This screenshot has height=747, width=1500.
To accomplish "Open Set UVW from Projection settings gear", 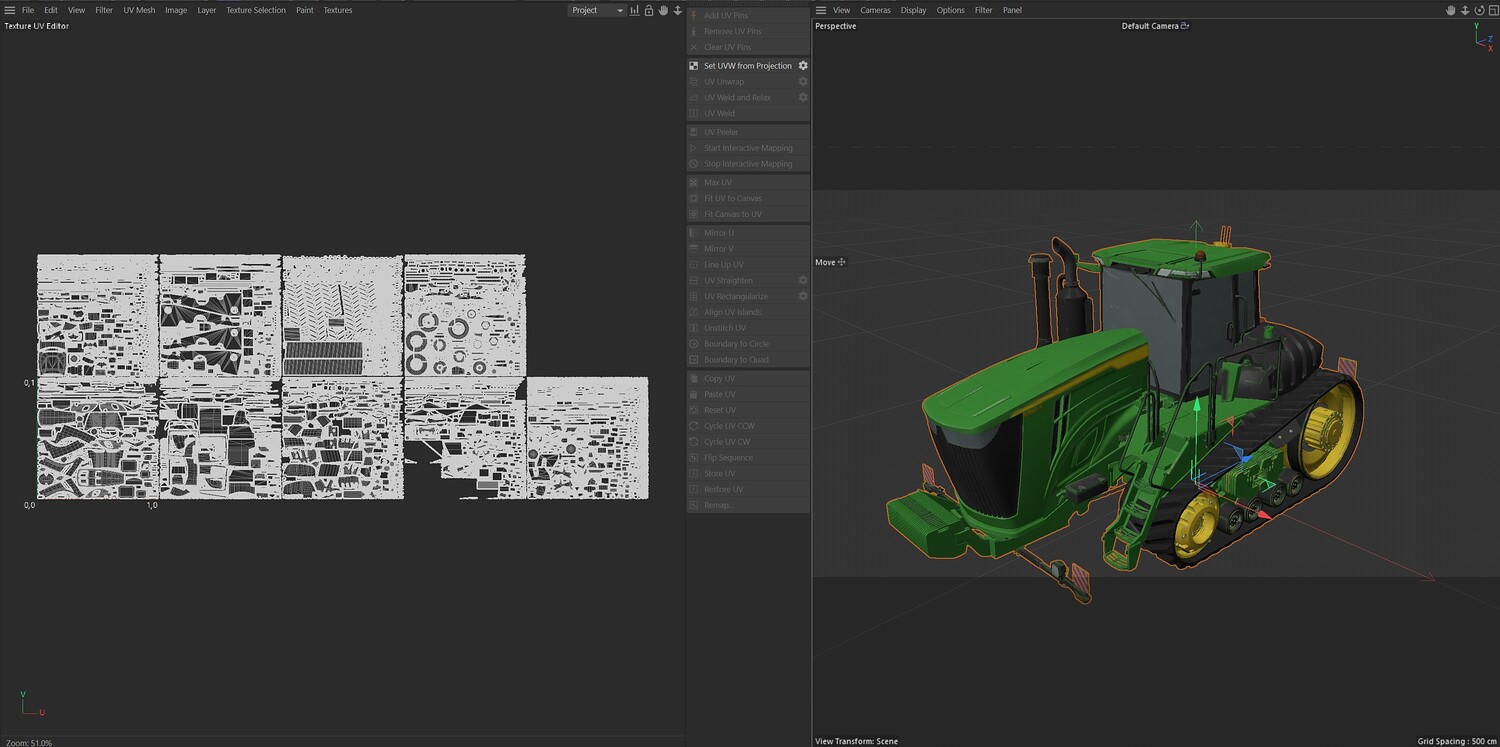I will click(x=802, y=66).
